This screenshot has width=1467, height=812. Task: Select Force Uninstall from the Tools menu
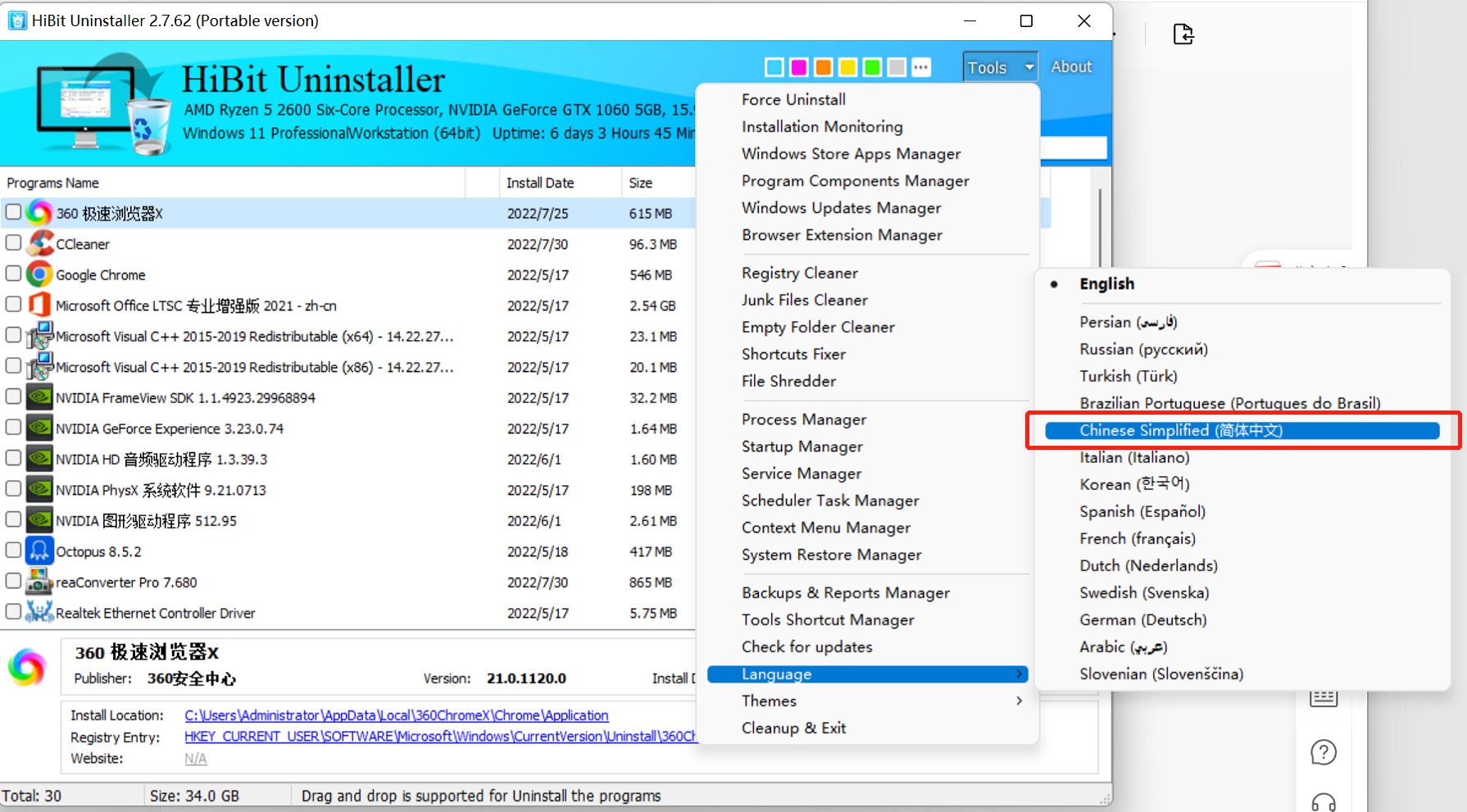click(x=793, y=99)
